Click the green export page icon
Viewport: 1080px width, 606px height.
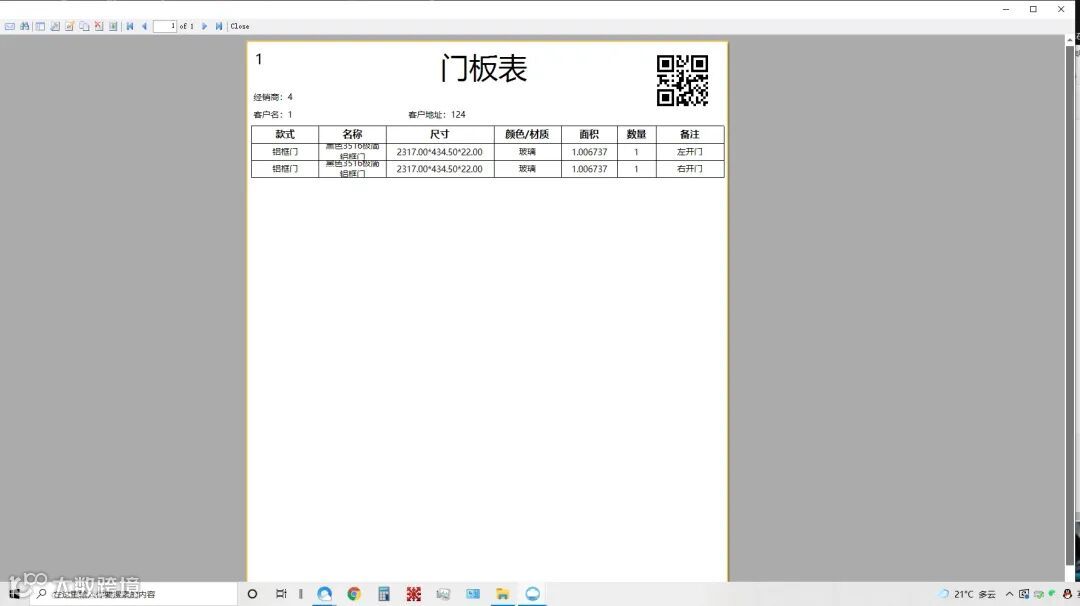tap(113, 26)
